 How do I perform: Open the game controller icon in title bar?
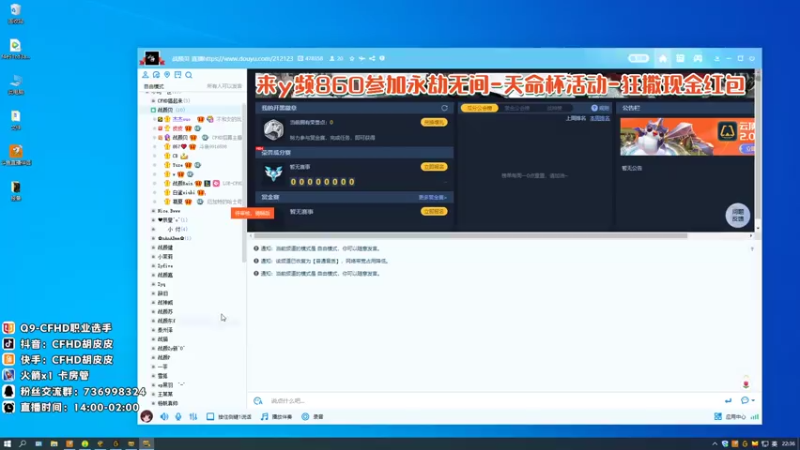[697, 59]
